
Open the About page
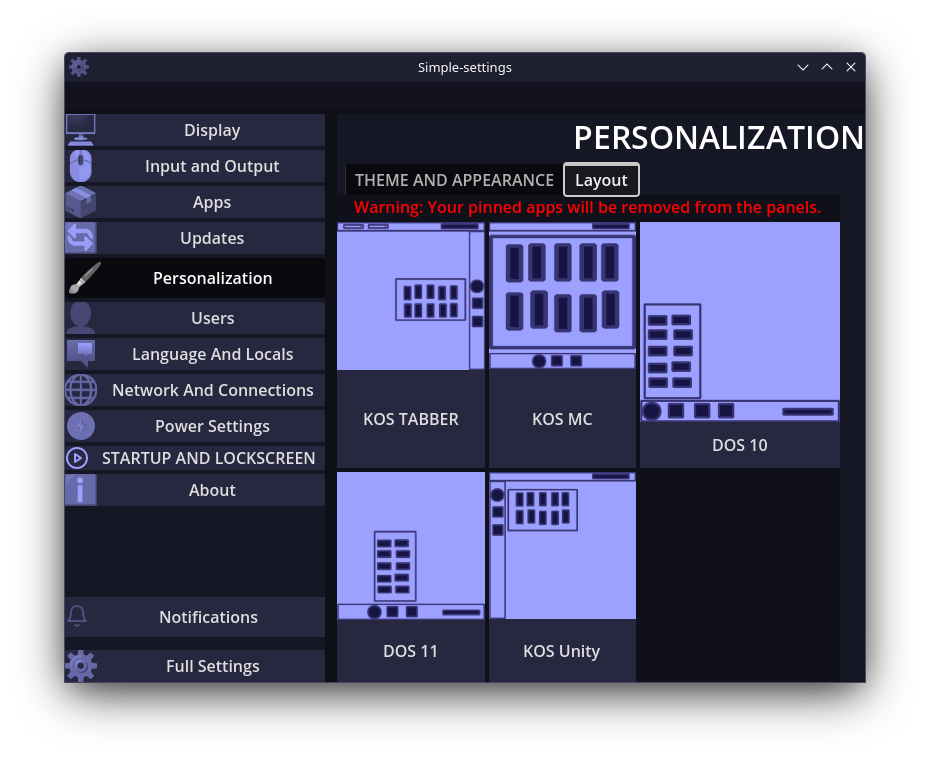(195, 490)
